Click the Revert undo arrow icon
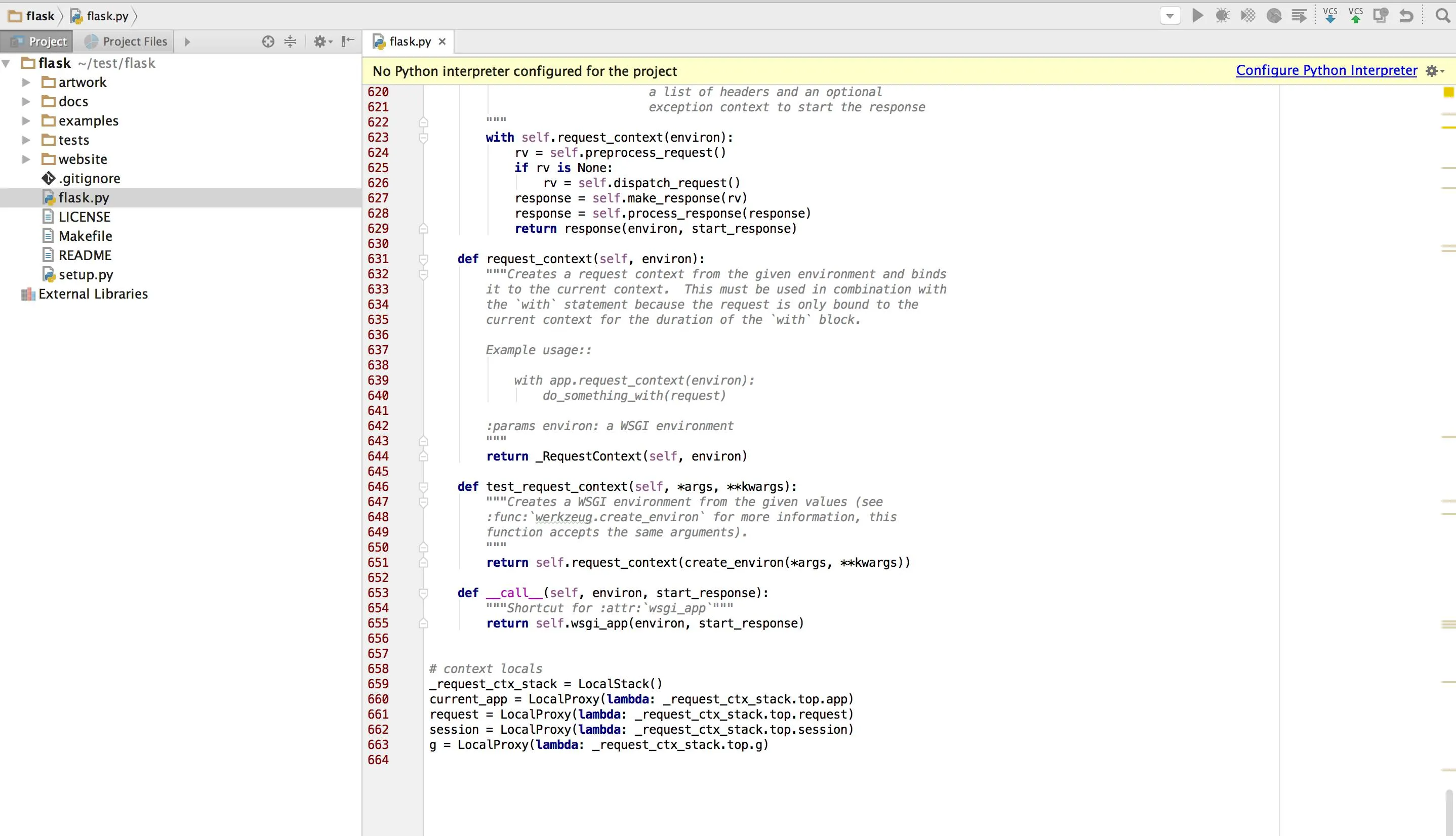 coord(1406,16)
